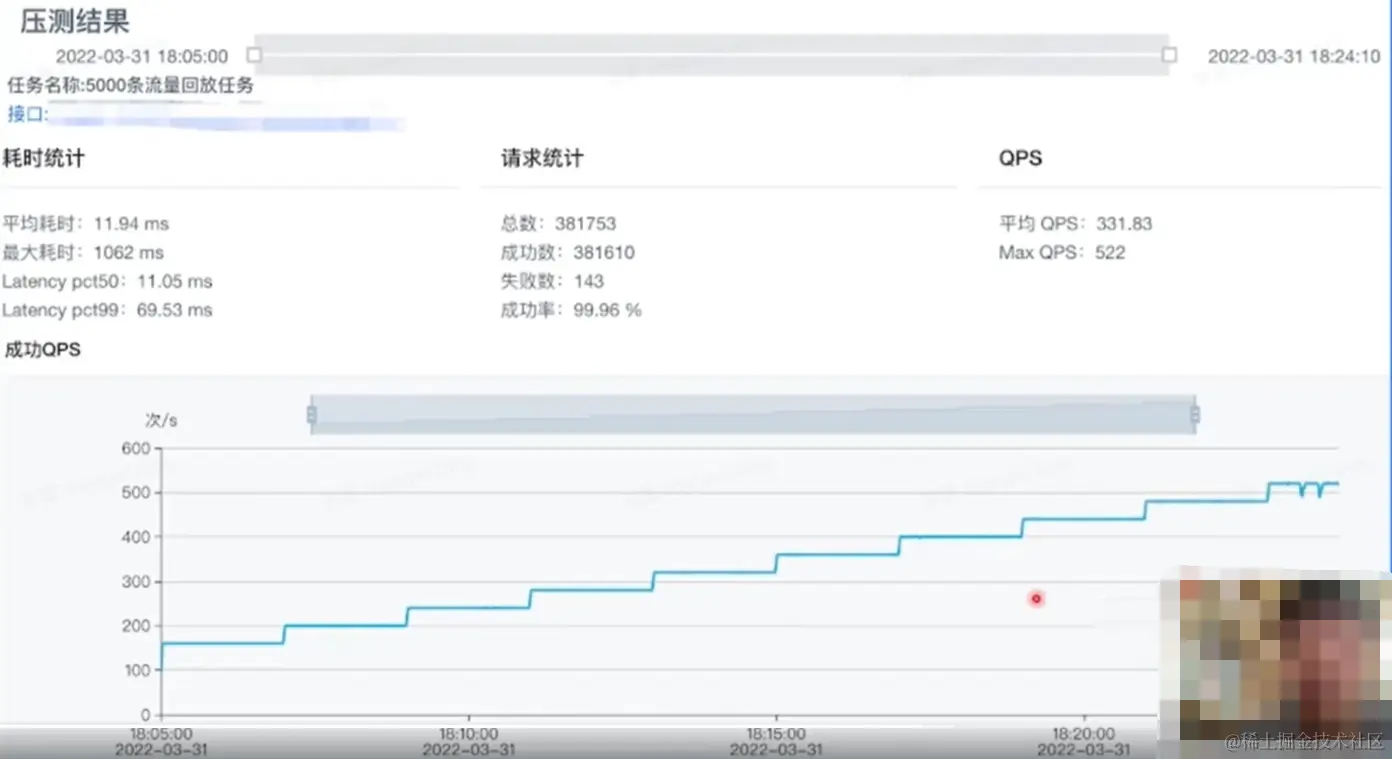The width and height of the screenshot is (1392, 759).
Task: Click the 18:10:00 x-axis tick label
Action: click(x=469, y=734)
